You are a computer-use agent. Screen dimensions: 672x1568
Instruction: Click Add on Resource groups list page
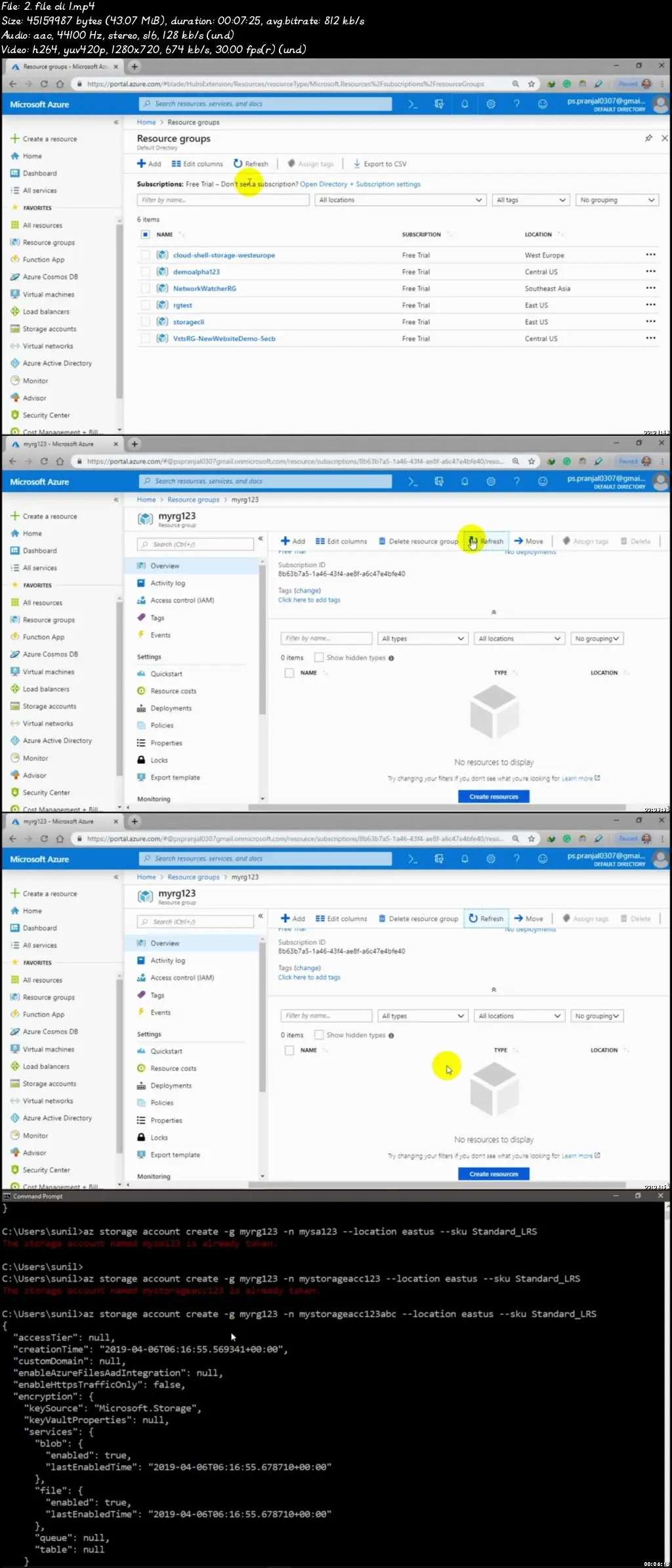[149, 164]
